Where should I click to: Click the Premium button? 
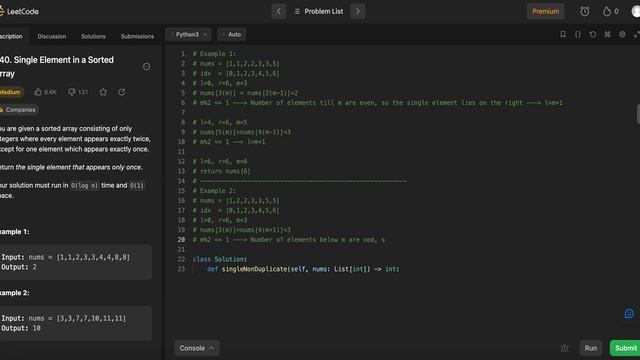click(x=545, y=11)
